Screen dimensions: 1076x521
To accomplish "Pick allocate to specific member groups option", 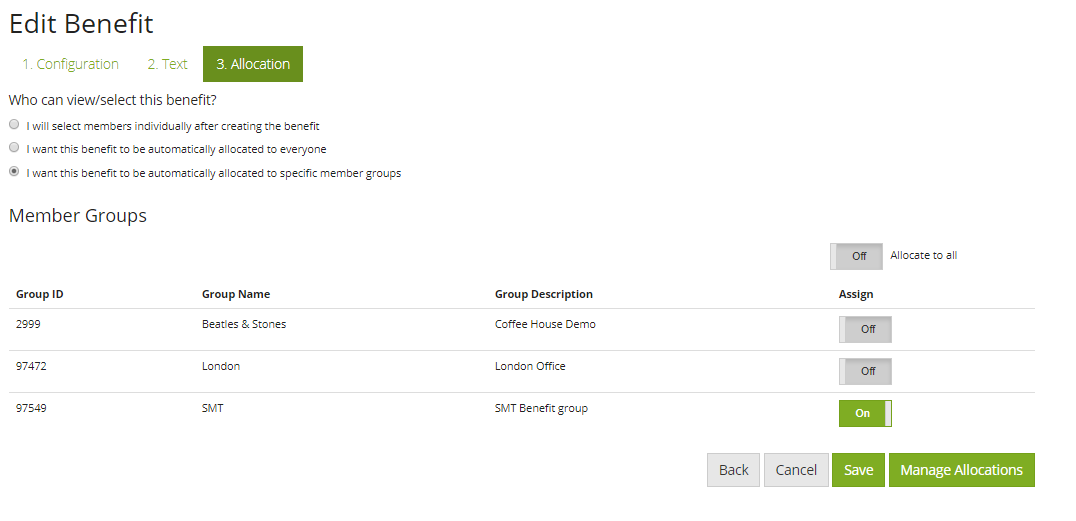I will 14,172.
